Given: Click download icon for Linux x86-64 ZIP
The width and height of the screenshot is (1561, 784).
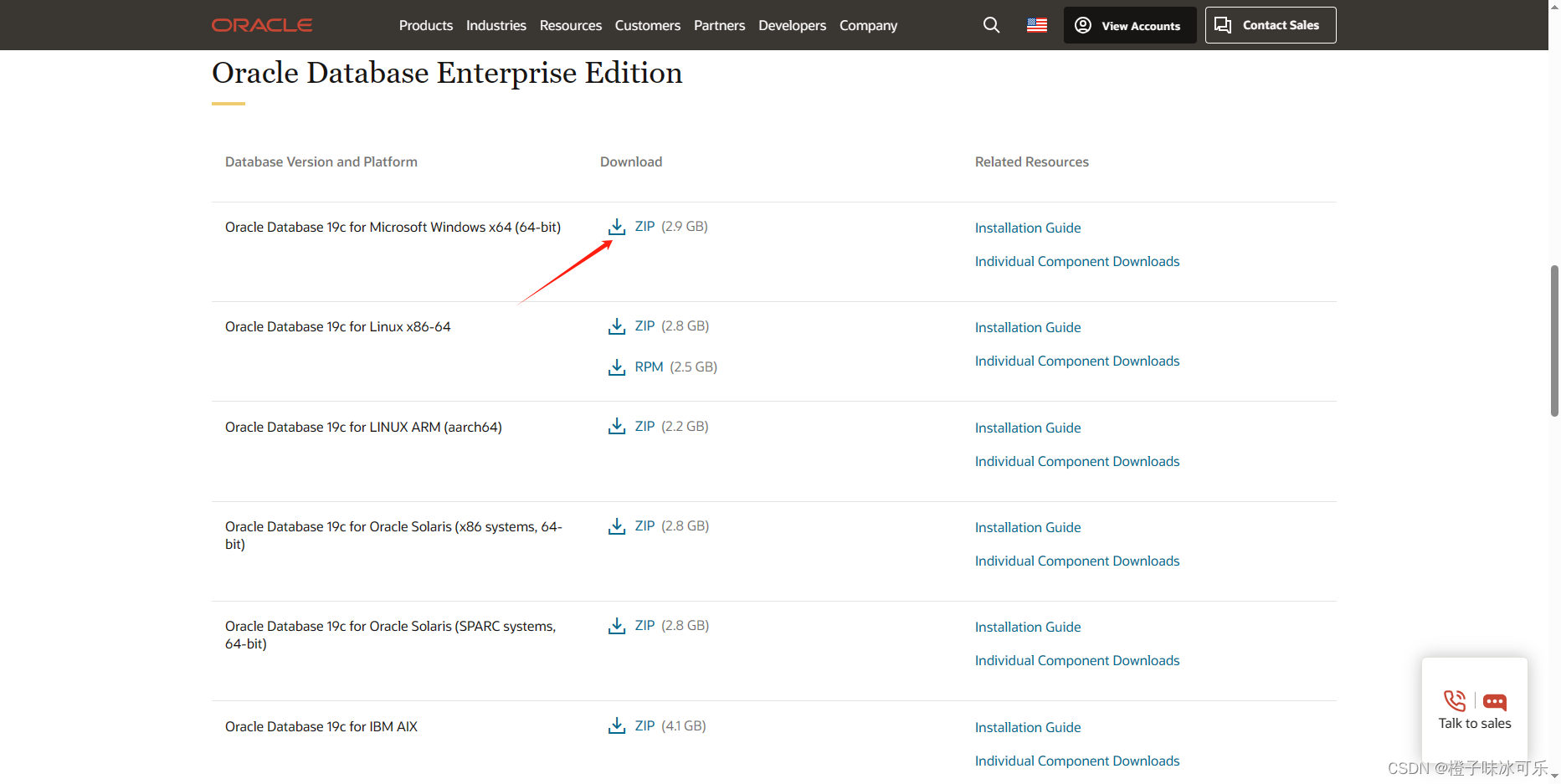Looking at the screenshot, I should click(x=617, y=326).
